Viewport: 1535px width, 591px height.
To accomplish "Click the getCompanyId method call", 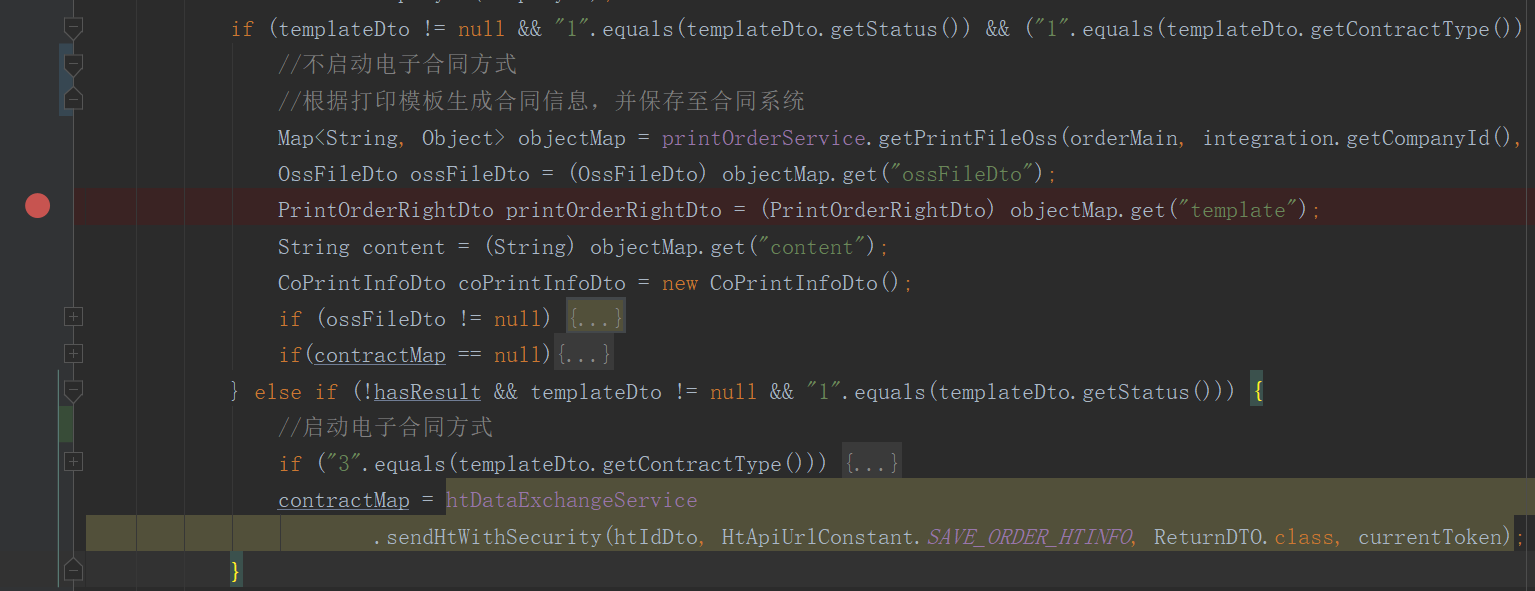I will click(1418, 138).
